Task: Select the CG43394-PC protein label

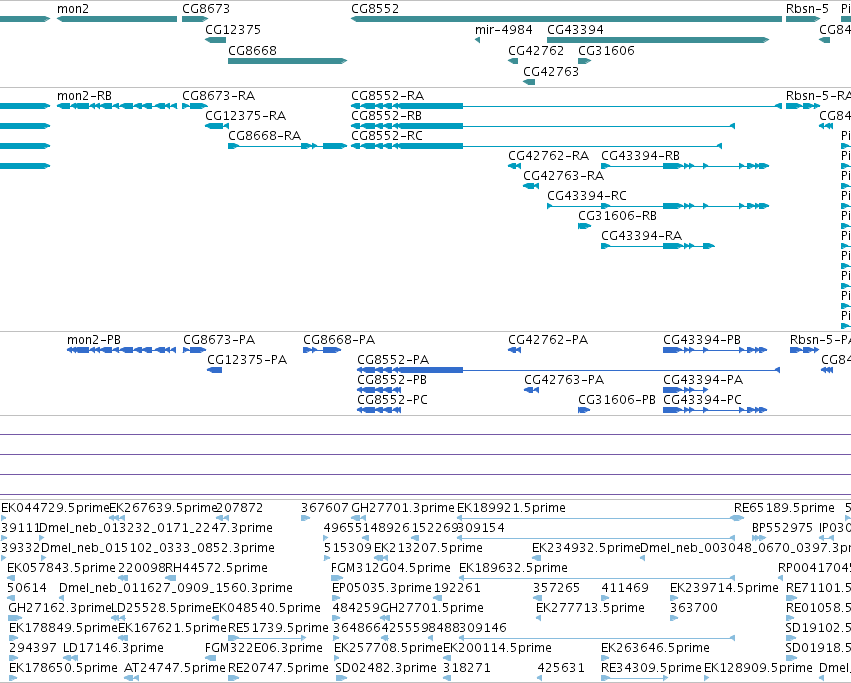Action: 702,400
